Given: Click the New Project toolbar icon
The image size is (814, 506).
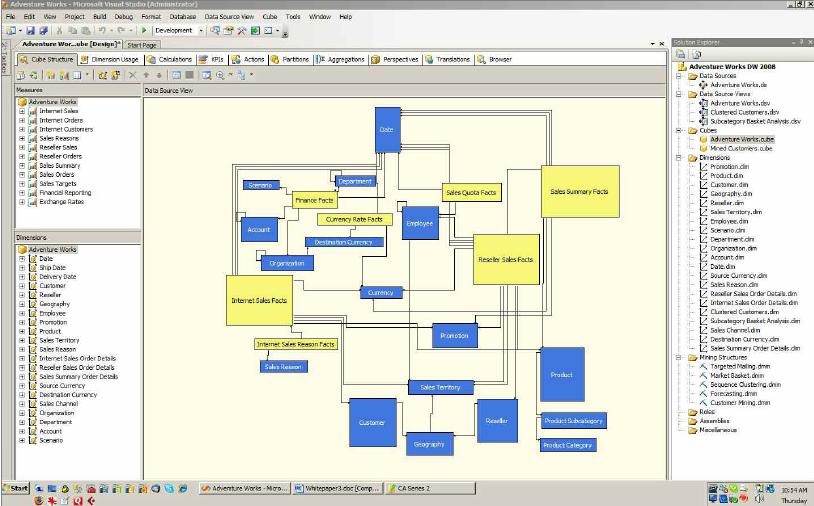Looking at the screenshot, I should point(11,31).
